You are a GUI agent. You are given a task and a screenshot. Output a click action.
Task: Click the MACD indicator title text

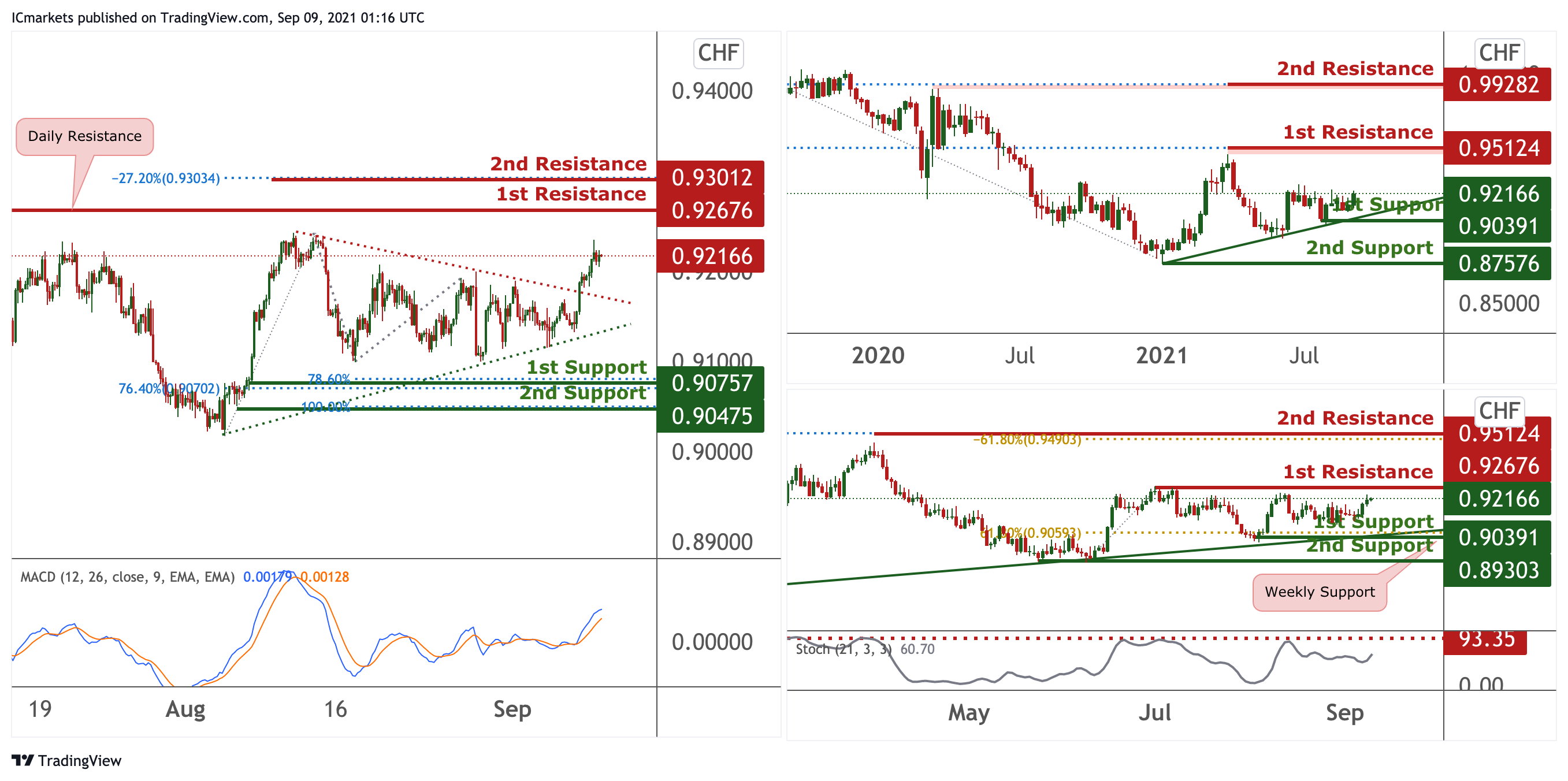pos(127,577)
